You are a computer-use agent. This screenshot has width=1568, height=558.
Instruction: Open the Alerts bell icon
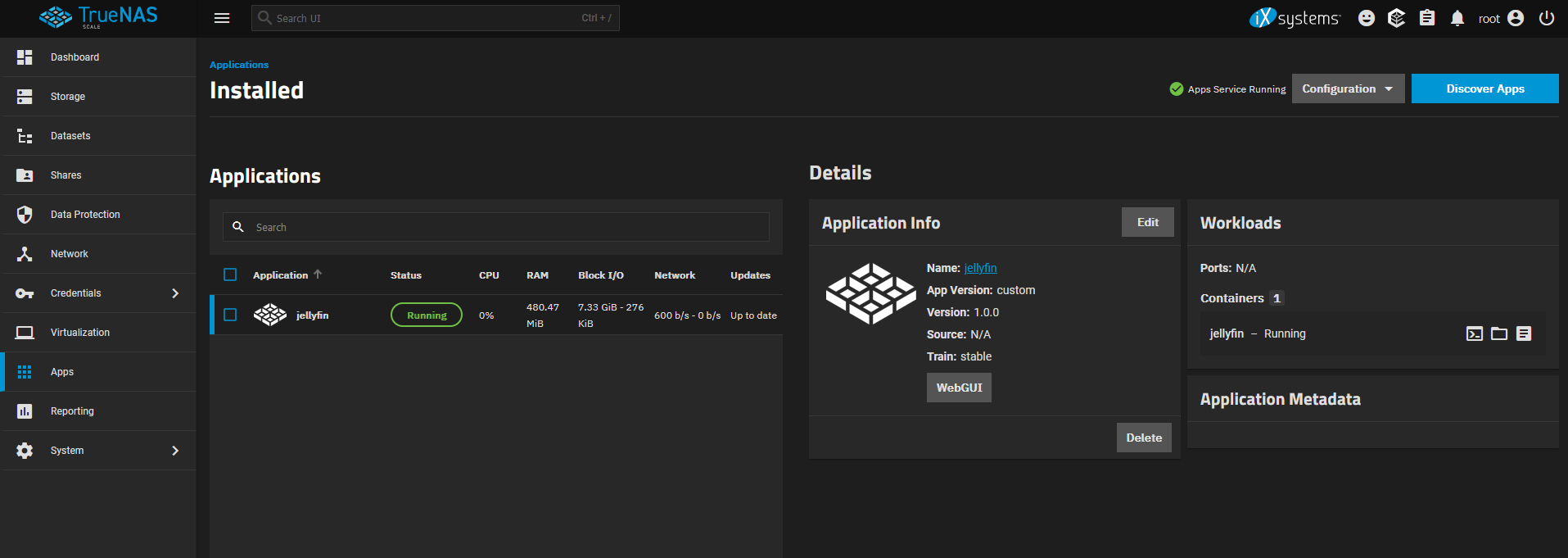(1457, 18)
